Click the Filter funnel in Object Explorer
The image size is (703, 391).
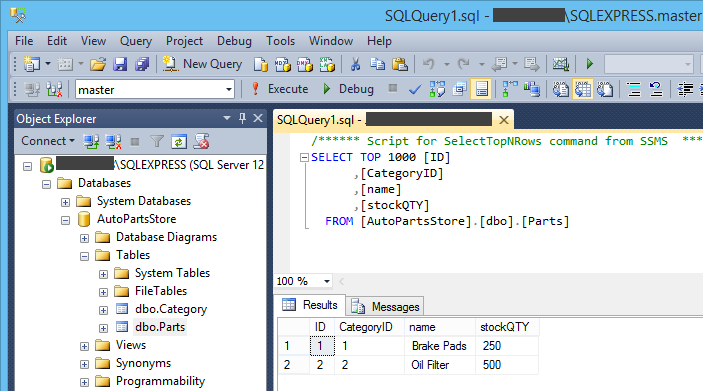(x=156, y=142)
